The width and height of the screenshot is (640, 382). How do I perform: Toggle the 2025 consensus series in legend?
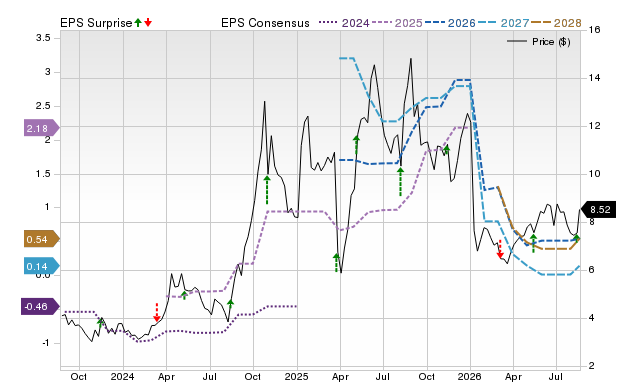point(397,23)
